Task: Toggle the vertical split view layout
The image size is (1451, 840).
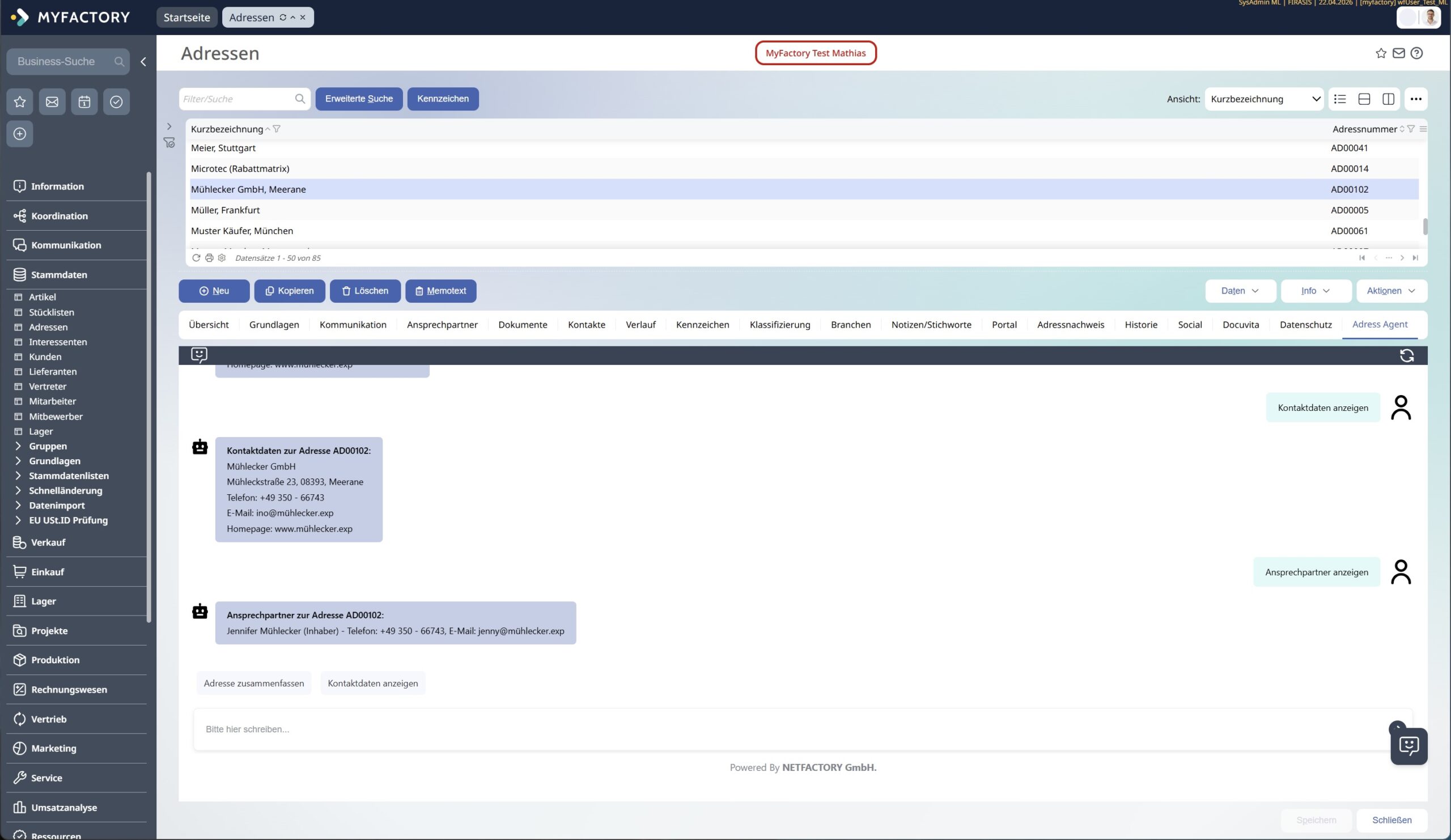Action: [x=1388, y=99]
